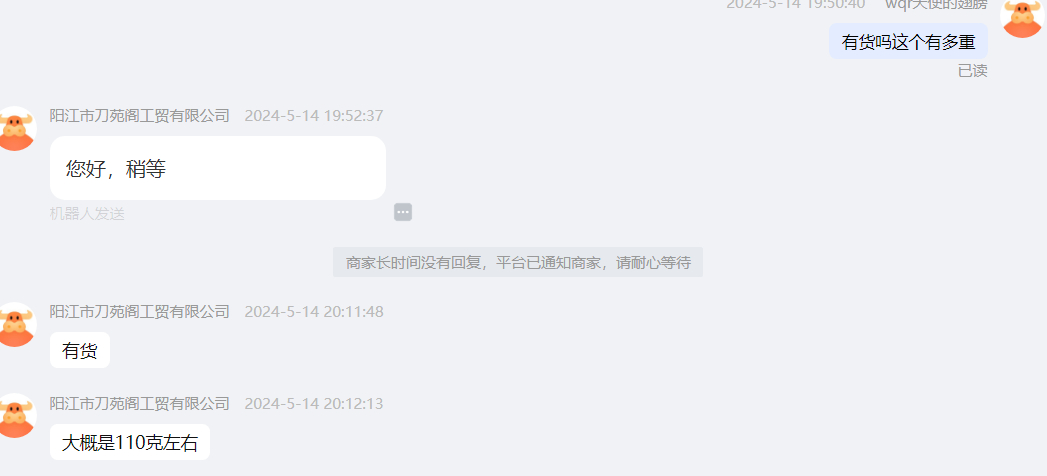Click the 19:52:37 timestamp
Image resolution: width=1047 pixels, height=476 pixels.
pyautogui.click(x=314, y=115)
